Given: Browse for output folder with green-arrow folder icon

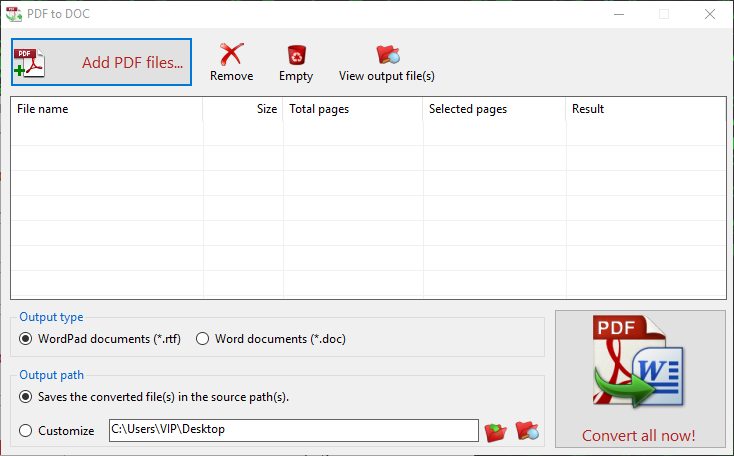Looking at the screenshot, I should (x=495, y=432).
